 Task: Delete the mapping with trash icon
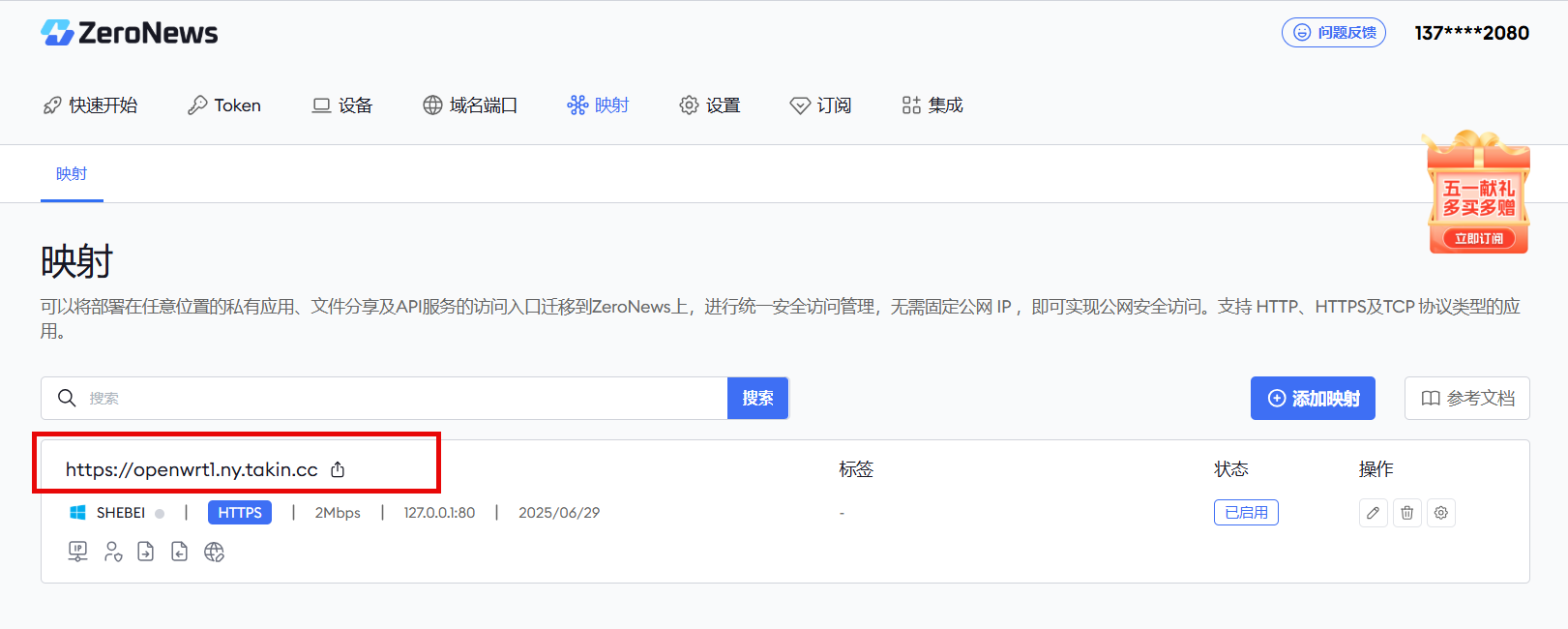[x=1407, y=513]
